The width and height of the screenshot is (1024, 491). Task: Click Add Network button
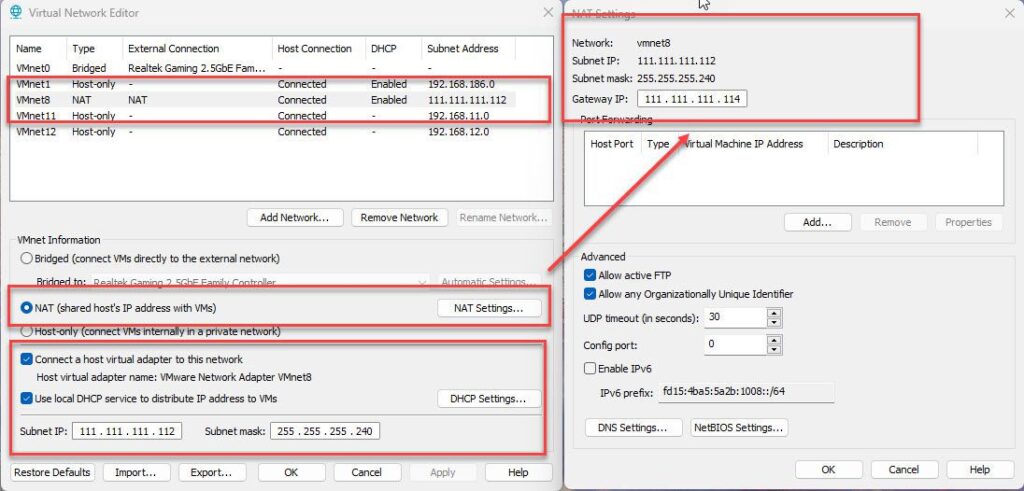[x=295, y=217]
